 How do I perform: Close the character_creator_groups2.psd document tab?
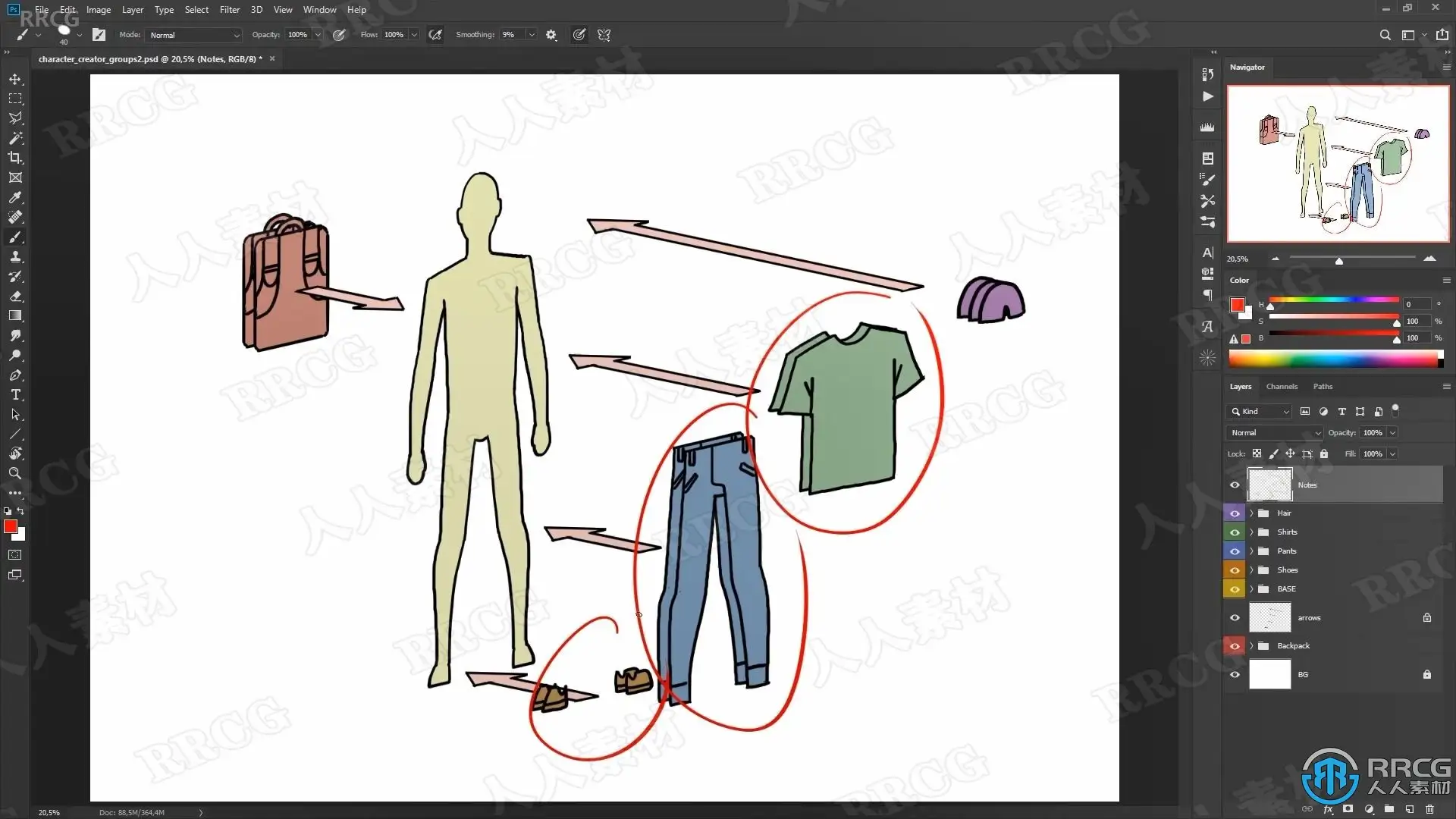pyautogui.click(x=272, y=58)
